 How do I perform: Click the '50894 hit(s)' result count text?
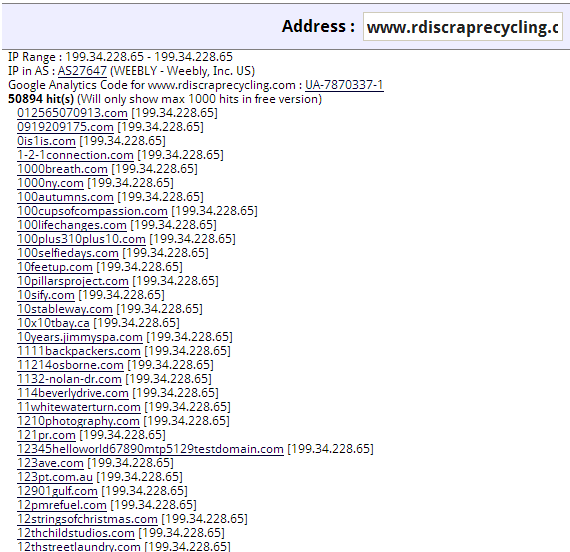pos(41,99)
